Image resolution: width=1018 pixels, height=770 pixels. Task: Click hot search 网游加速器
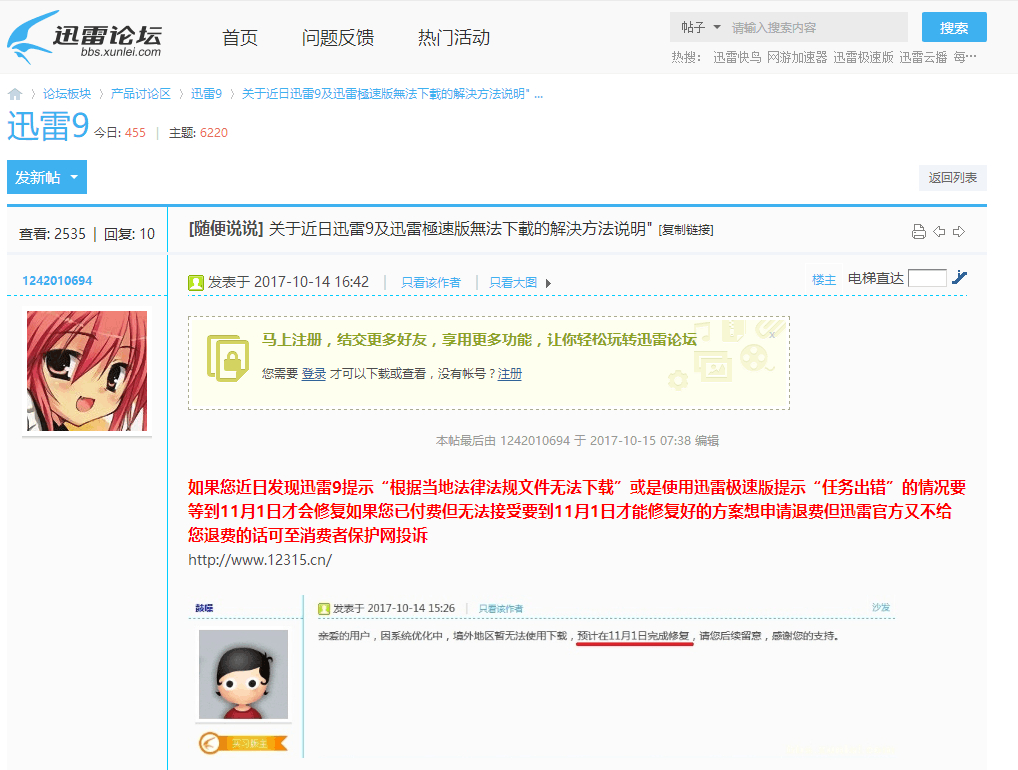(x=797, y=57)
